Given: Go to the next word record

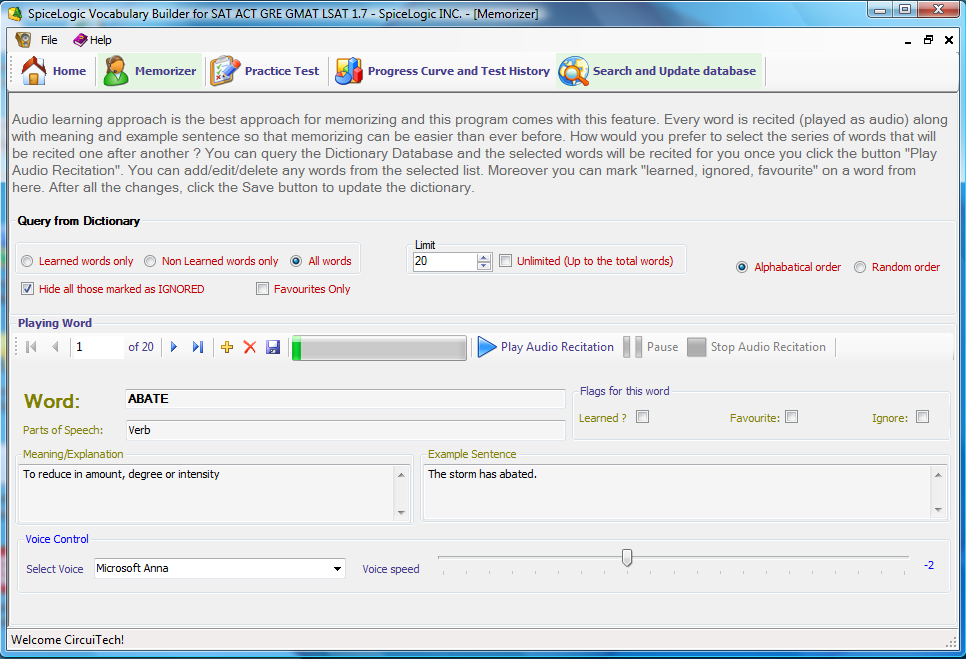Looking at the screenshot, I should 174,347.
